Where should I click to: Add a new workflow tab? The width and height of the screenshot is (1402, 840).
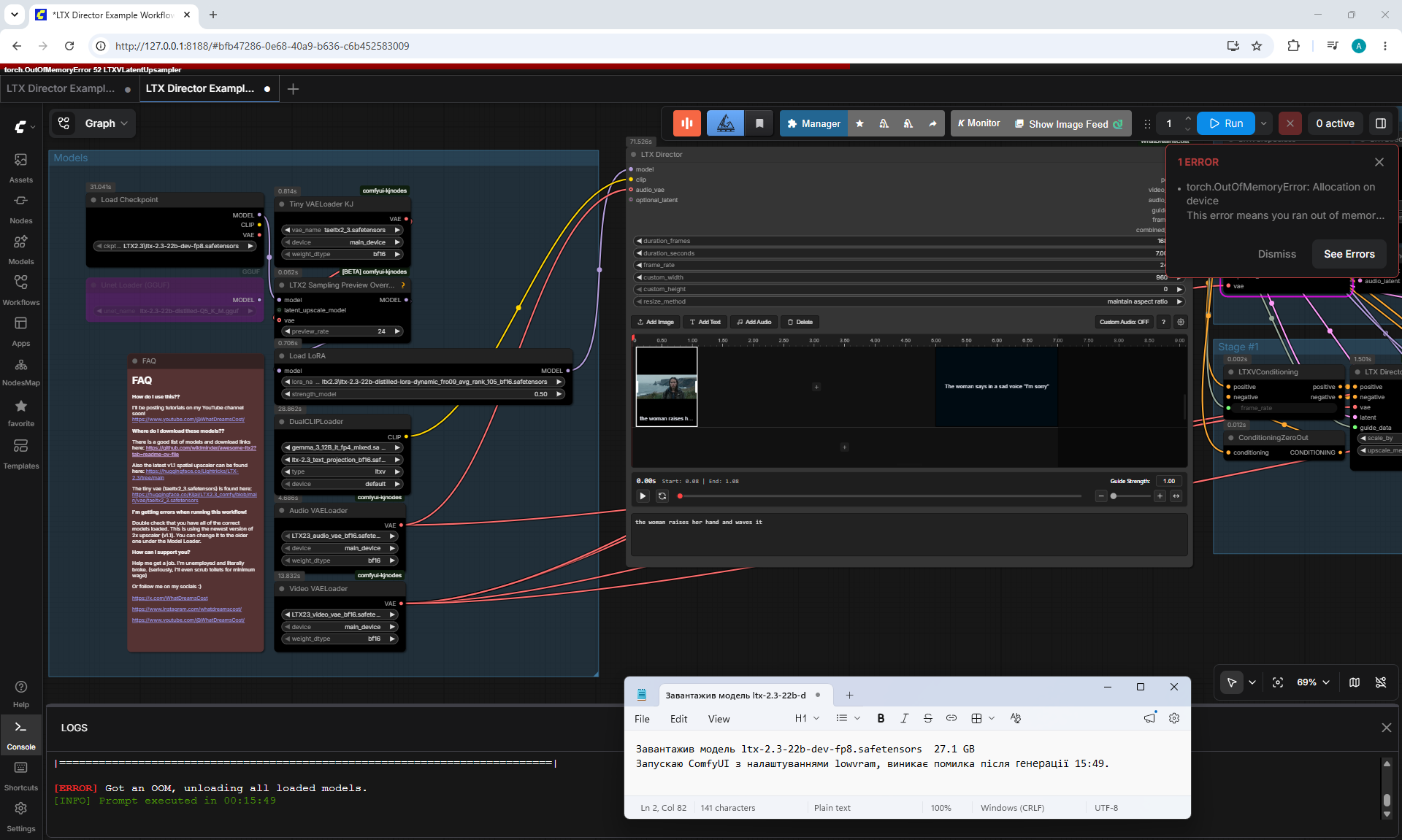click(293, 89)
